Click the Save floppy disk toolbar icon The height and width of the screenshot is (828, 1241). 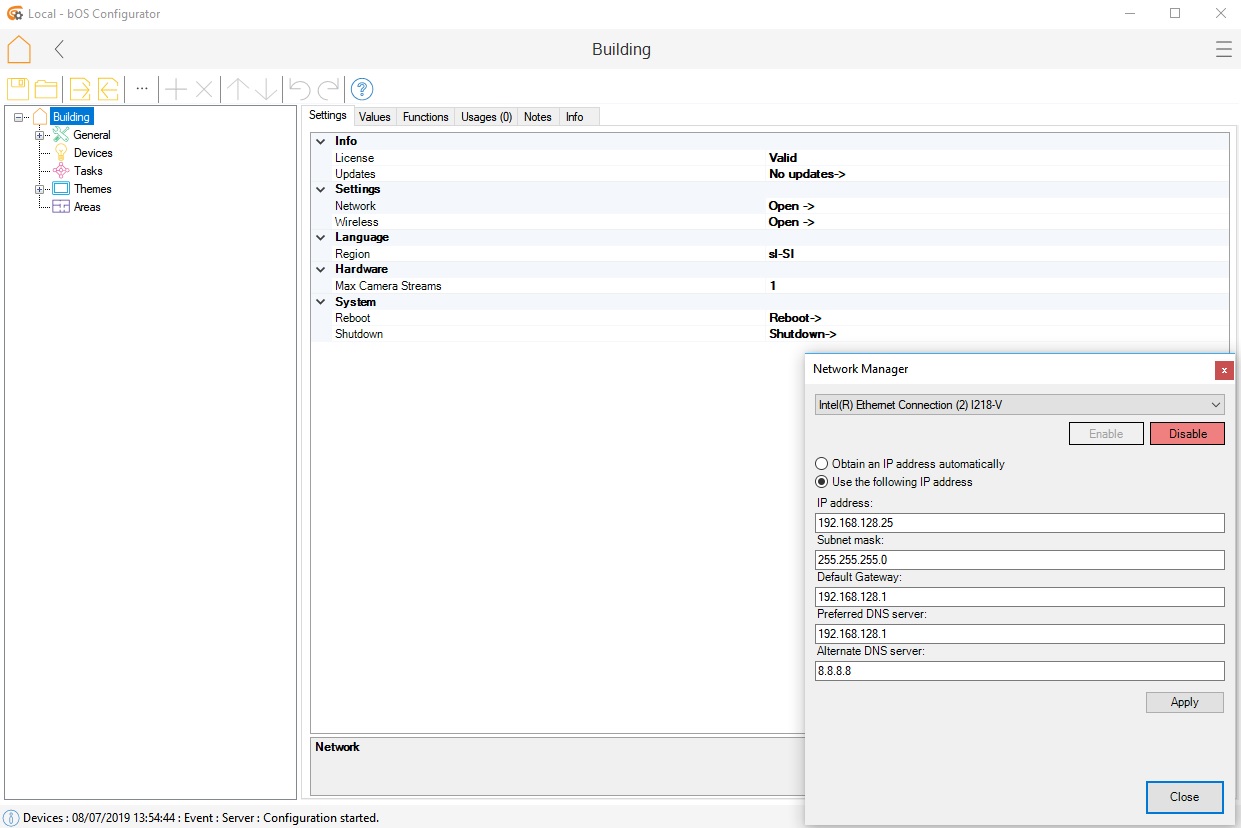(18, 89)
